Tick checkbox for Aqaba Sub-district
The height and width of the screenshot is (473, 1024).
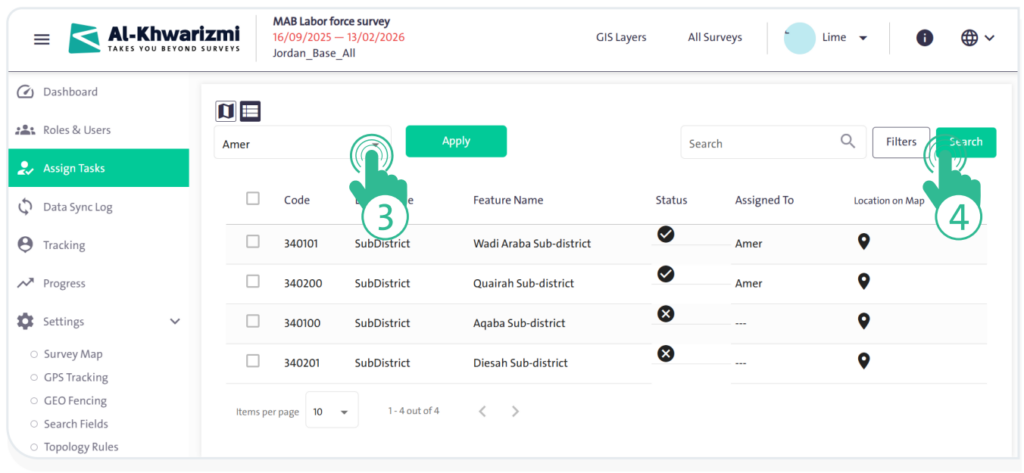pyautogui.click(x=253, y=321)
